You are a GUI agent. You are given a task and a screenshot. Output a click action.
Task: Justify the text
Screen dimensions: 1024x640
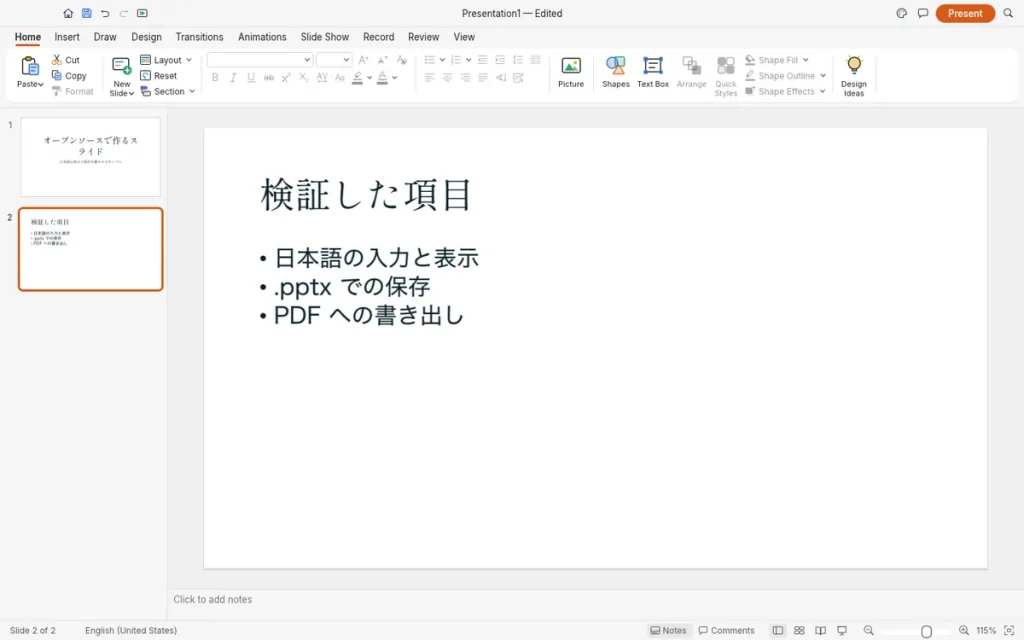click(x=483, y=78)
